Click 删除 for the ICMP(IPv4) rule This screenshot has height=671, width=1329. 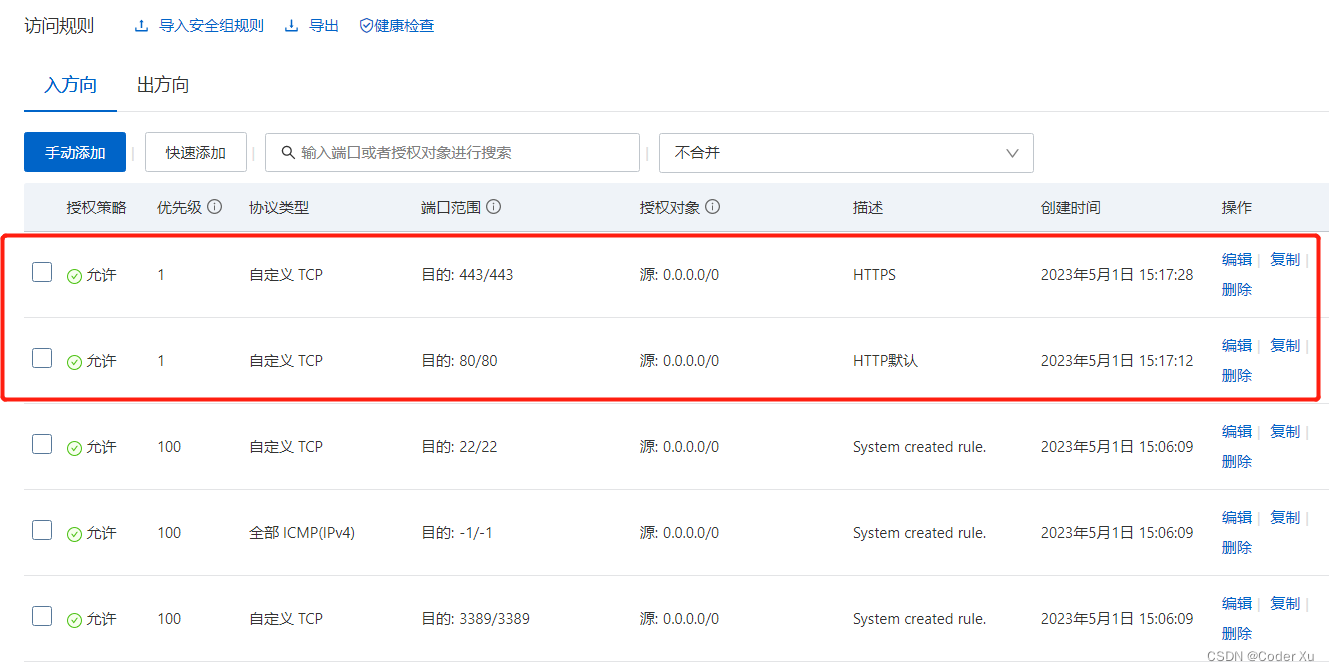point(1237,547)
